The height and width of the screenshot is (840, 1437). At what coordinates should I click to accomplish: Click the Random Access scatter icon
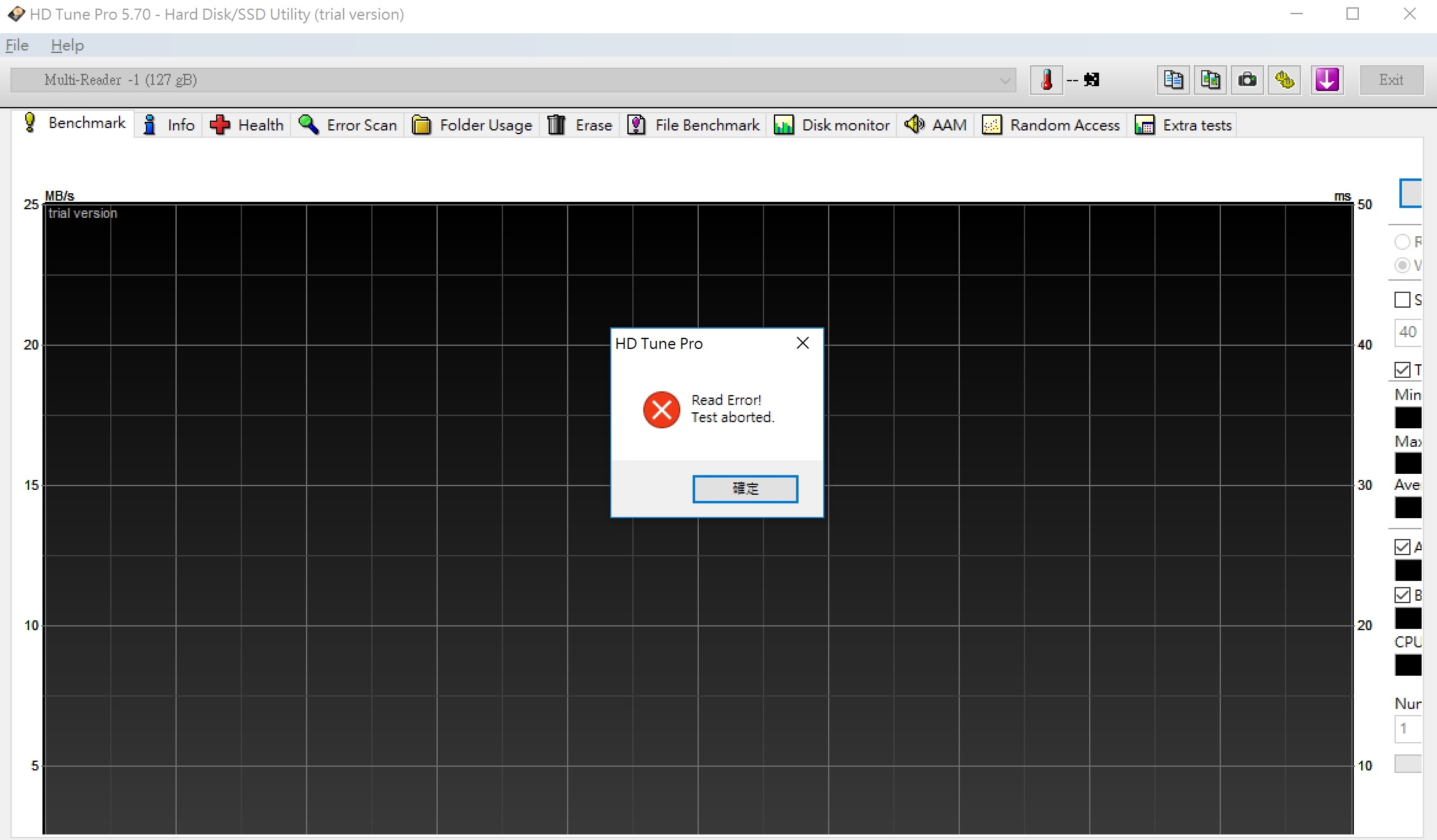(991, 125)
